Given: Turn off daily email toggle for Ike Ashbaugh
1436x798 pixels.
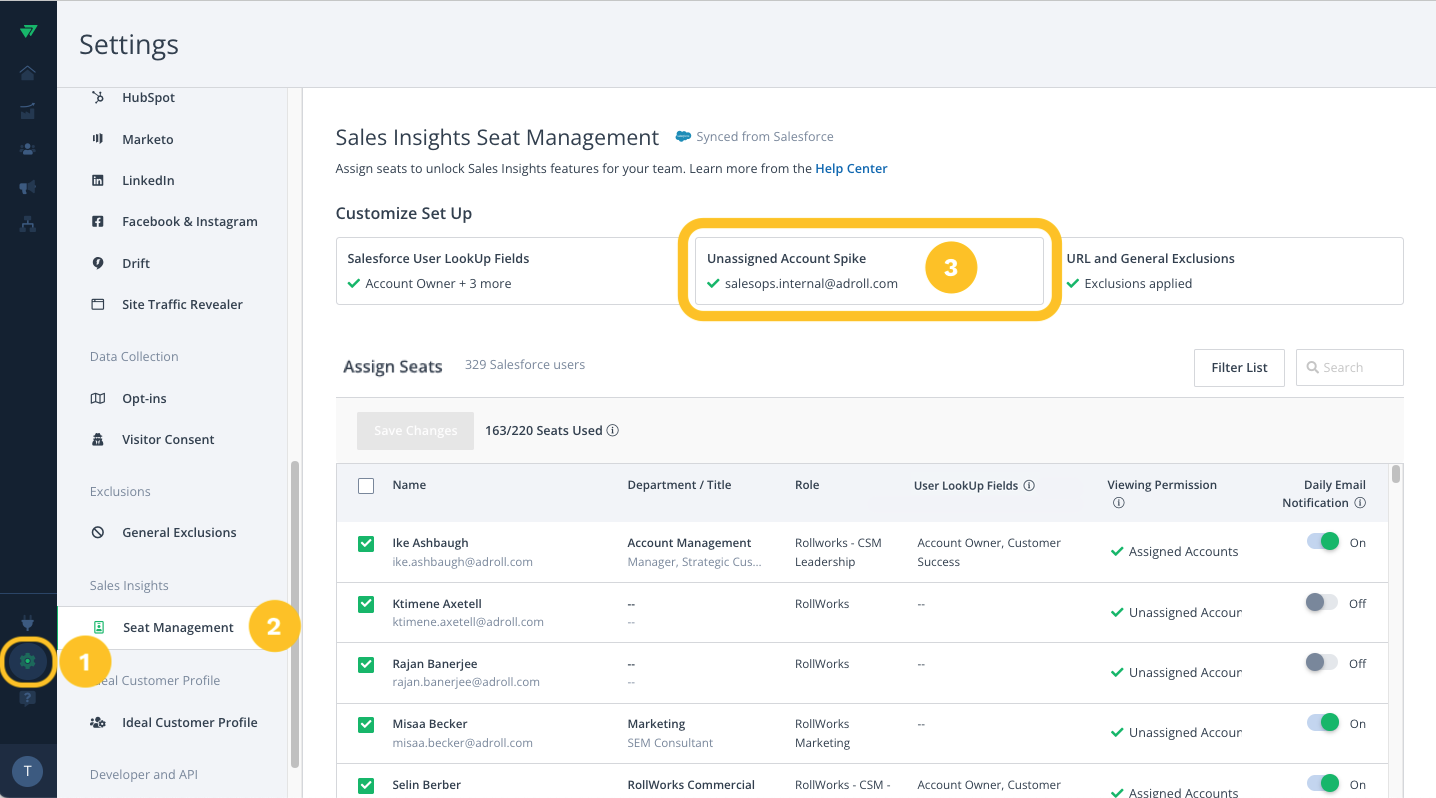Looking at the screenshot, I should point(1322,542).
